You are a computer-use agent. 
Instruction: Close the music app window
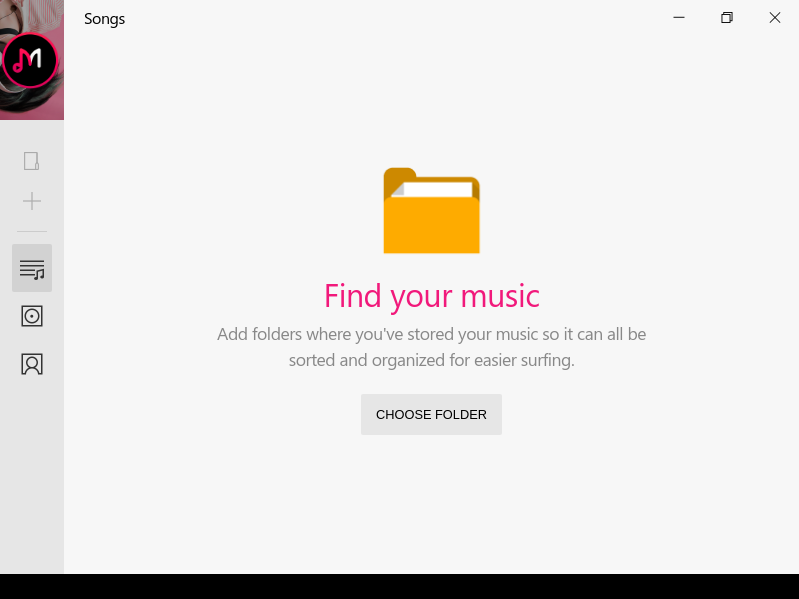coord(775,18)
